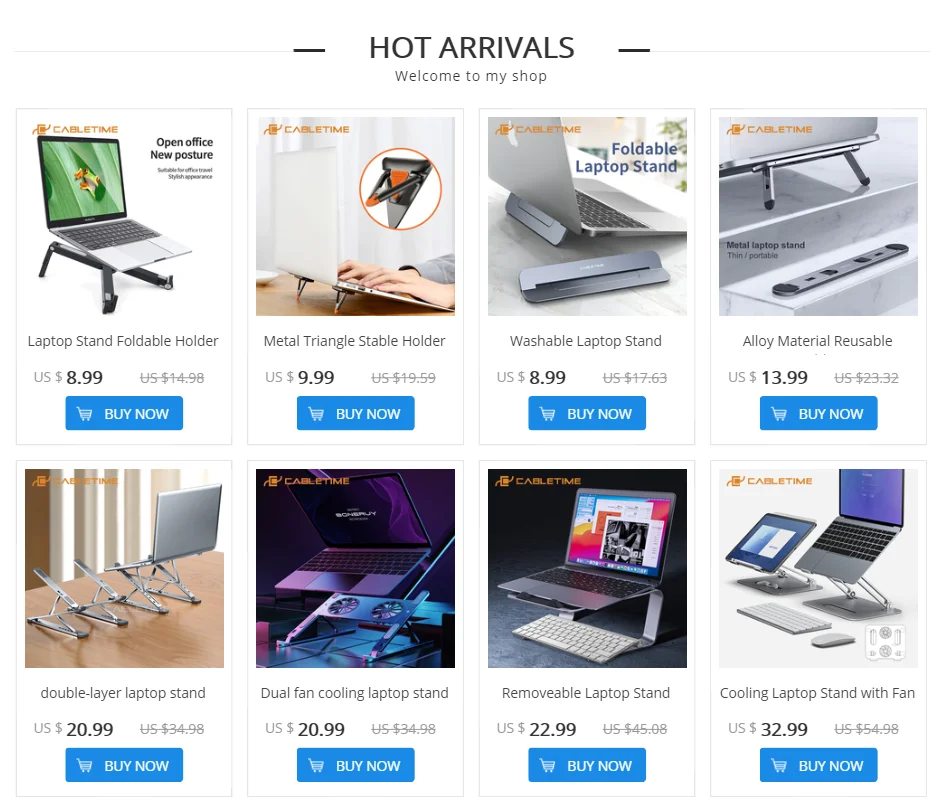The width and height of the screenshot is (943, 802).
Task: Click cart icon on Alloy Material Reusable button
Action: click(x=779, y=414)
